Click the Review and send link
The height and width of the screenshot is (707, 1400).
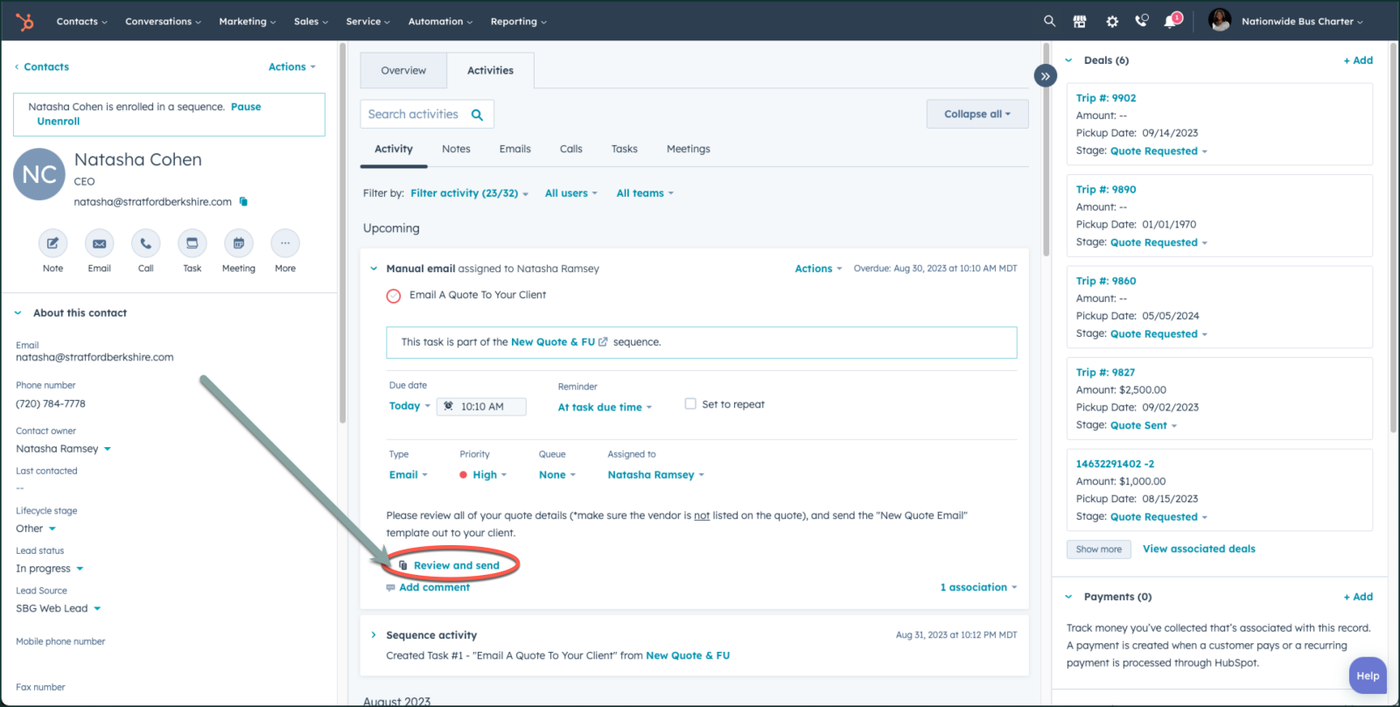coord(456,565)
